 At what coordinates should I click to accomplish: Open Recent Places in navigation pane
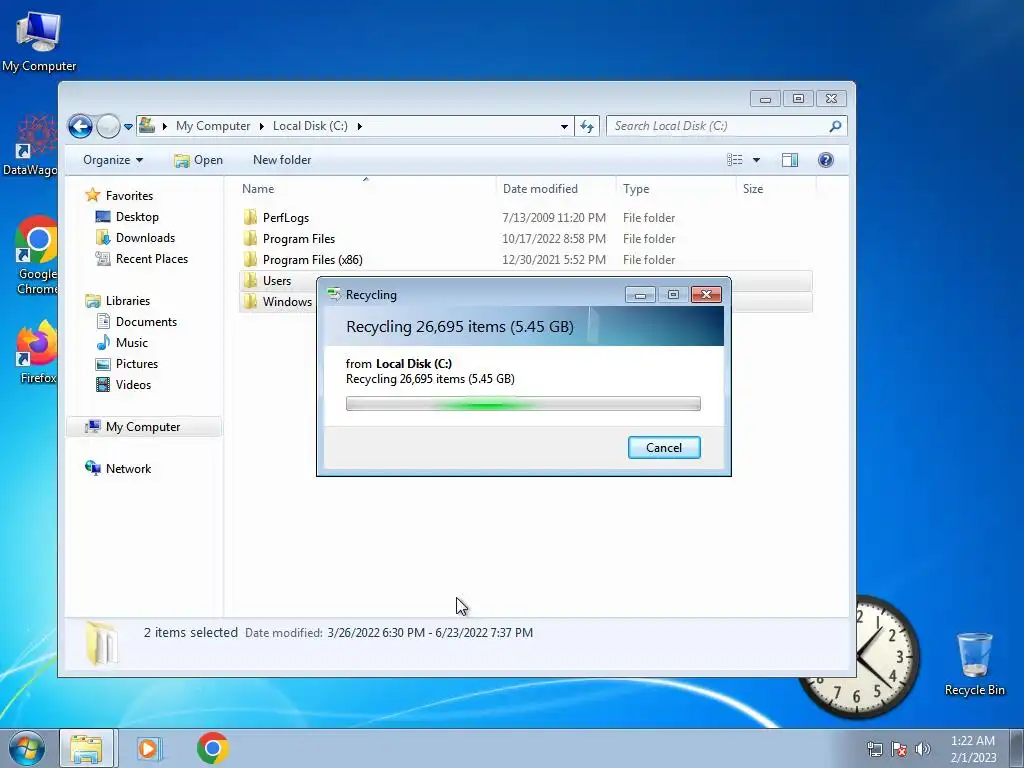(152, 259)
